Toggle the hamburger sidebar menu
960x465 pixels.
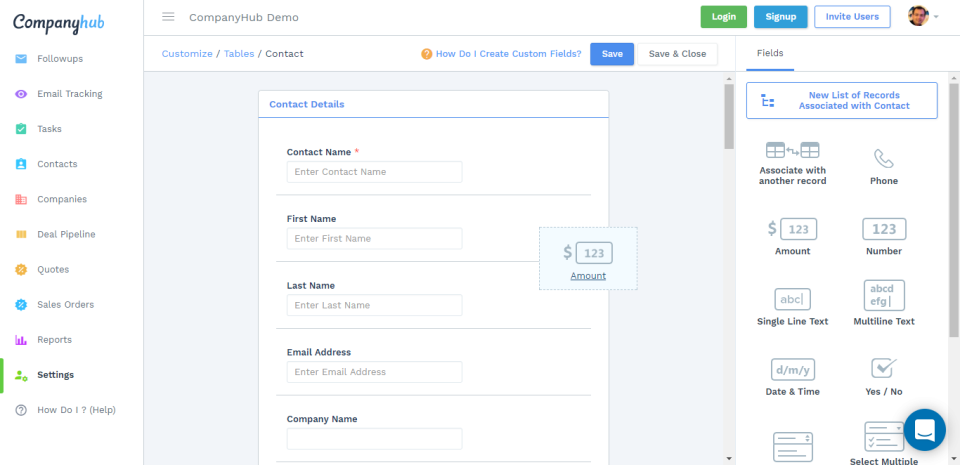[x=168, y=17]
